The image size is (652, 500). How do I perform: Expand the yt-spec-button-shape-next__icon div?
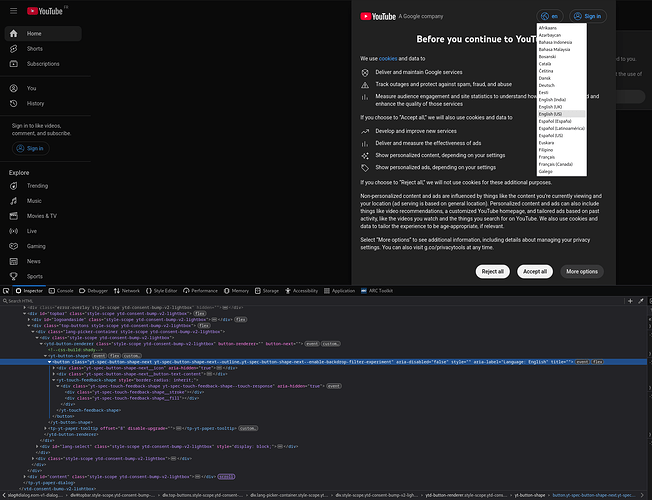click(54, 368)
